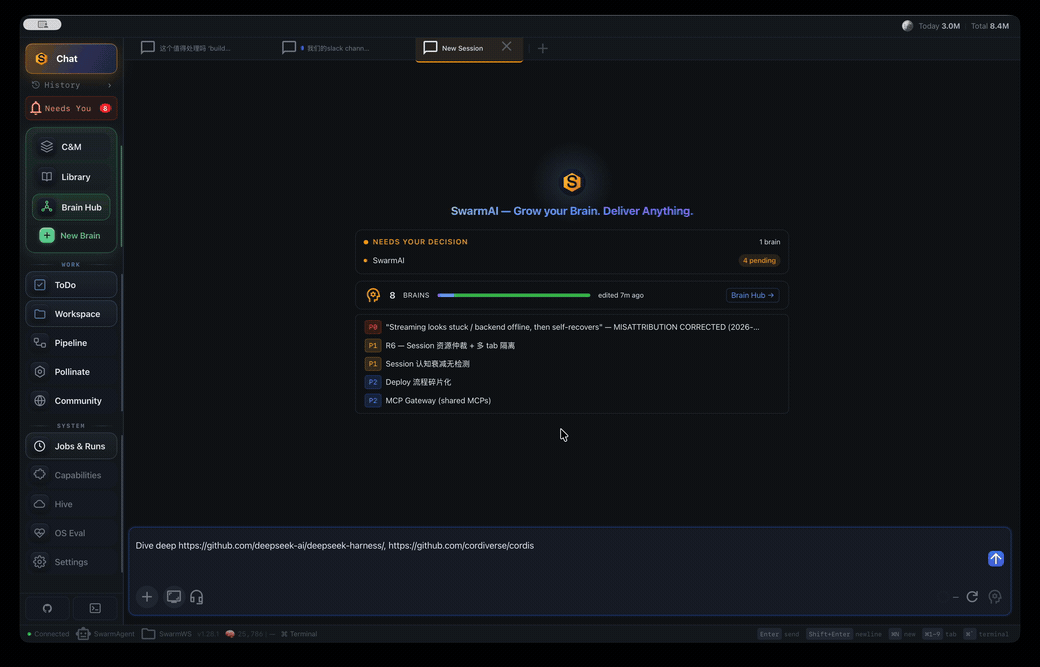Click the Total 8.4M usage indicator
This screenshot has width=1040, height=667.
tap(990, 26)
